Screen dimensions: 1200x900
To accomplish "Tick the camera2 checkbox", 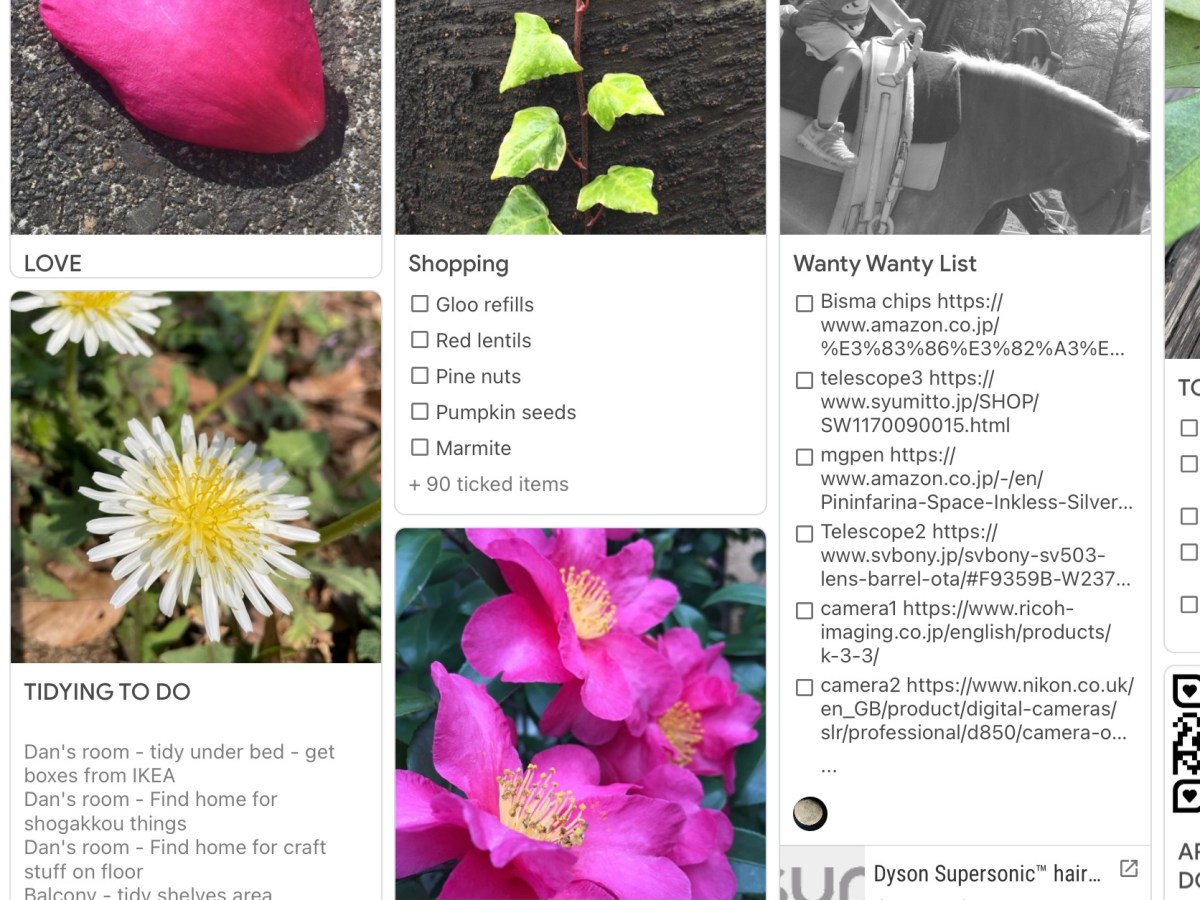I will tap(804, 687).
